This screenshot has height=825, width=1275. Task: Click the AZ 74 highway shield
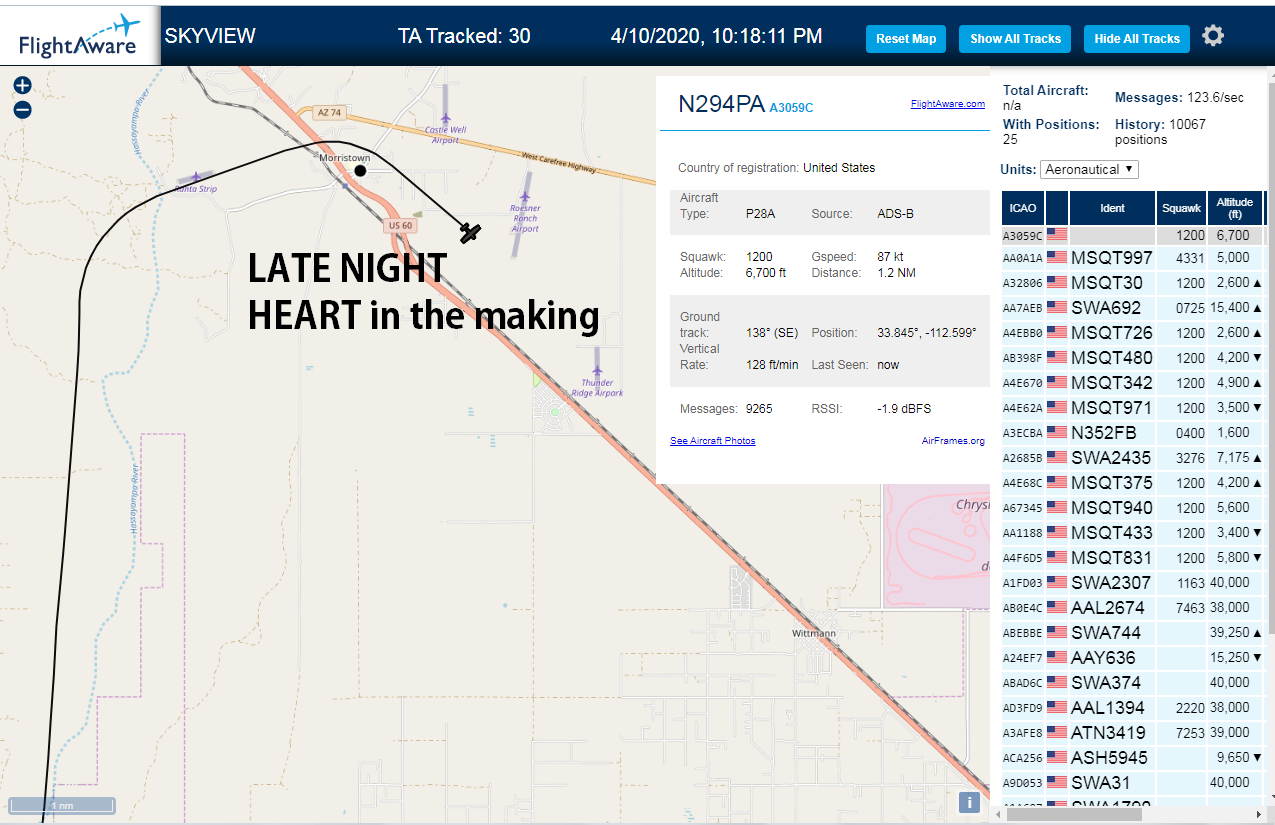[329, 113]
